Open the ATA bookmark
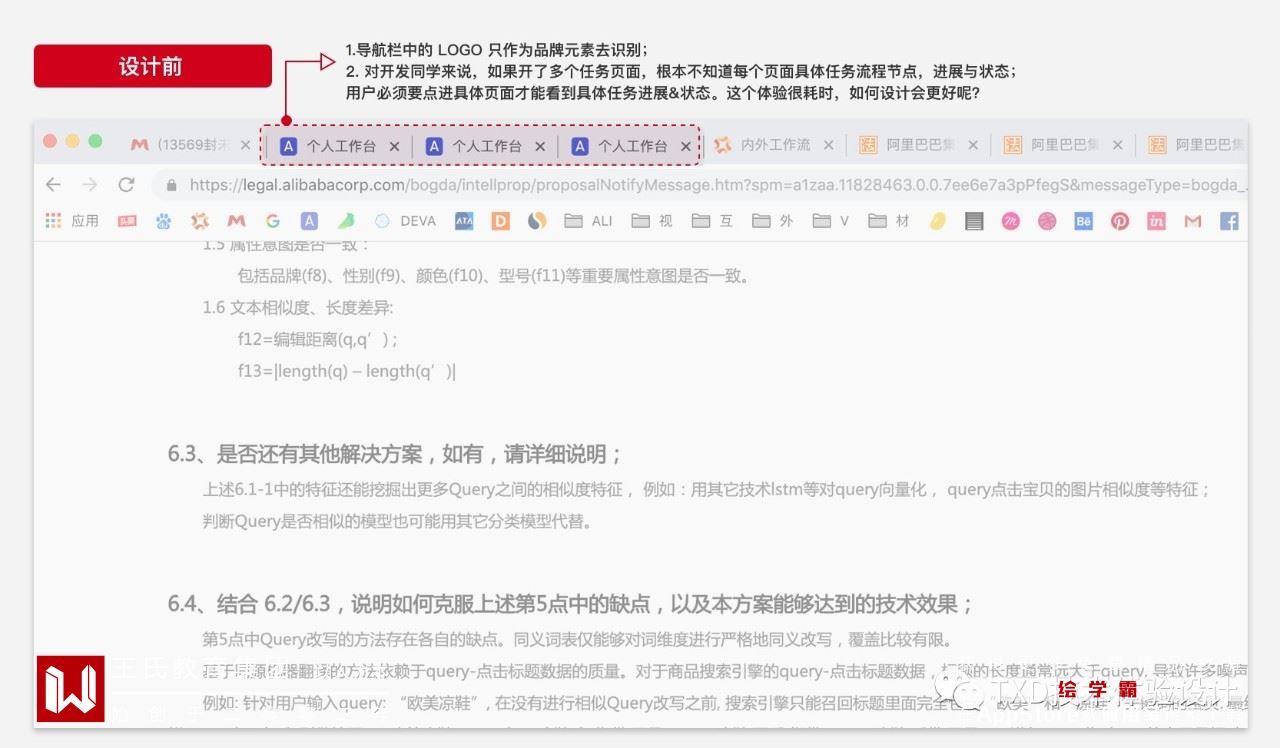The width and height of the screenshot is (1280, 748). pos(464,221)
